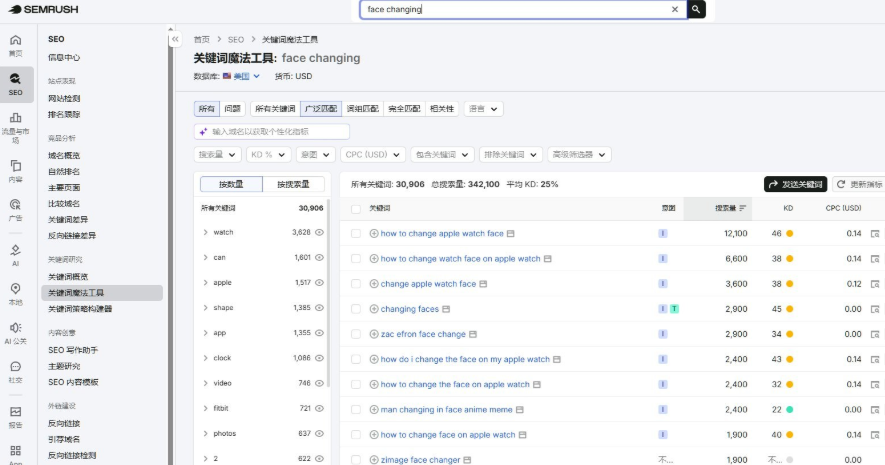Screen dimensions: 885x465
Task: Check 'change apple watch face' row
Action: pyautogui.click(x=356, y=284)
